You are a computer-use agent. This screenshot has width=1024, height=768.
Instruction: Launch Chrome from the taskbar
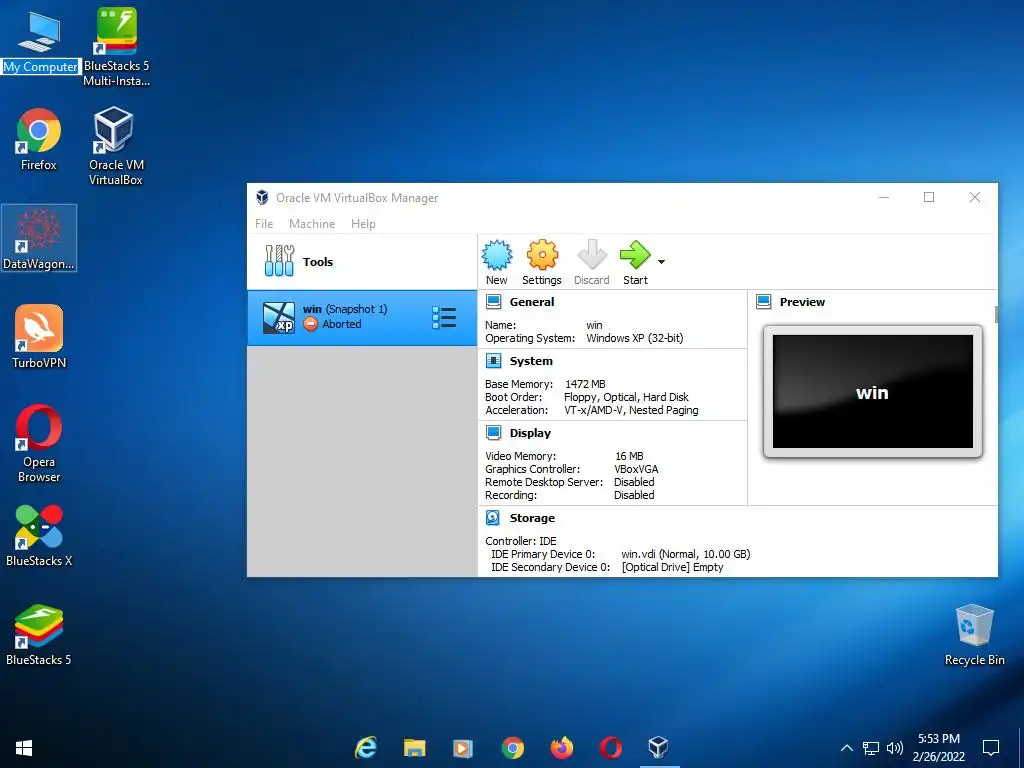[x=513, y=748]
